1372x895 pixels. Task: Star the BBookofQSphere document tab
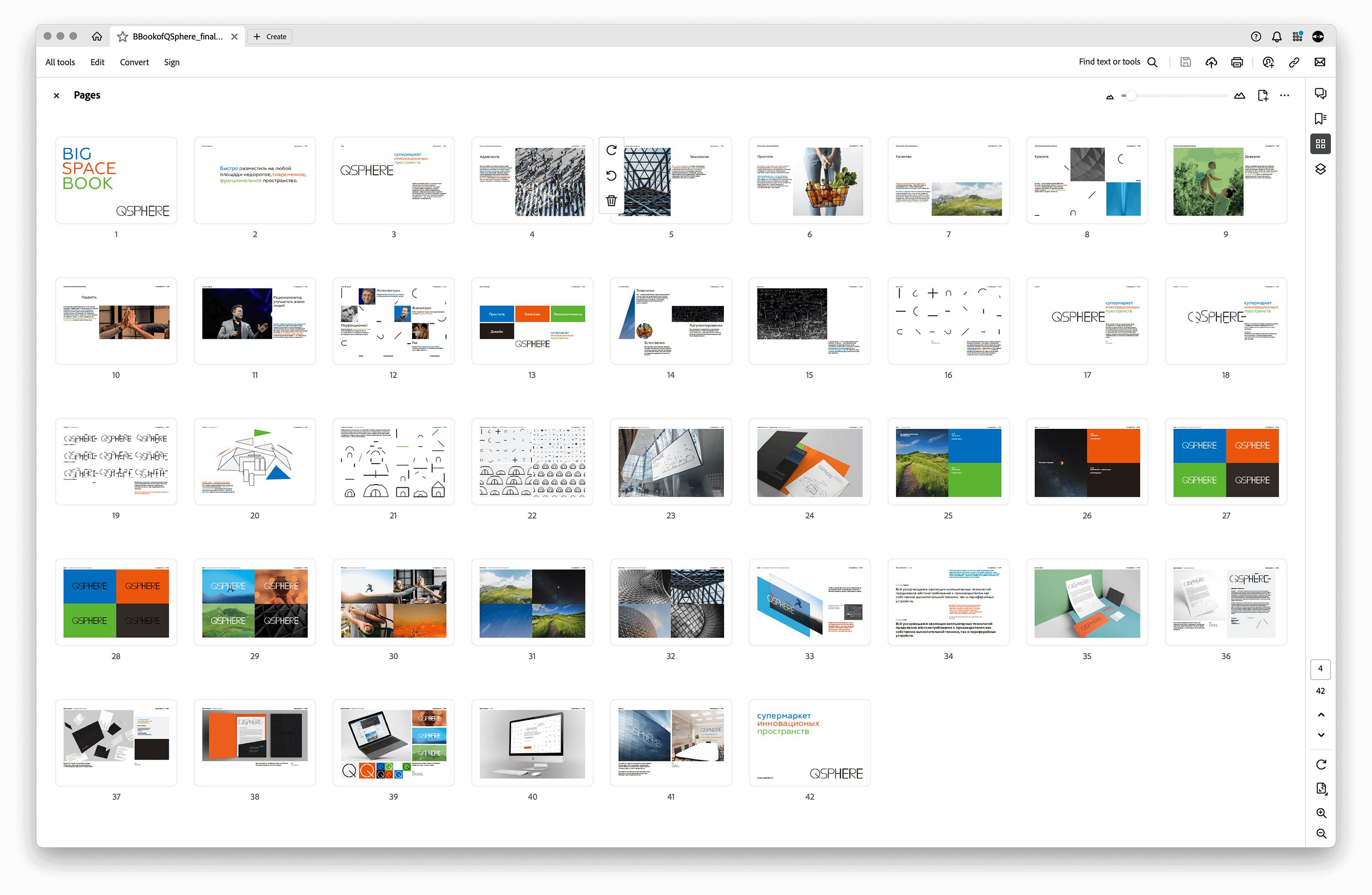click(122, 37)
